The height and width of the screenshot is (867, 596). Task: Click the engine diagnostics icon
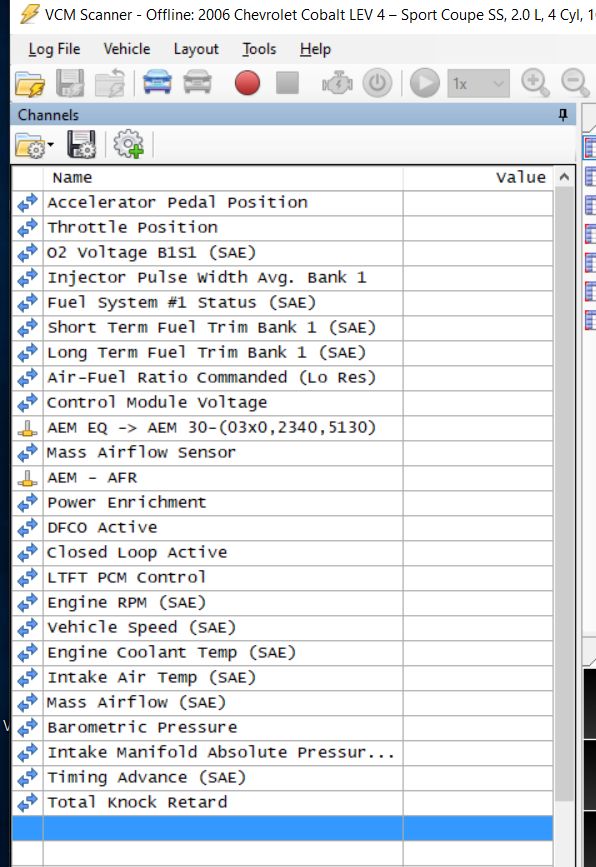pyautogui.click(x=337, y=83)
